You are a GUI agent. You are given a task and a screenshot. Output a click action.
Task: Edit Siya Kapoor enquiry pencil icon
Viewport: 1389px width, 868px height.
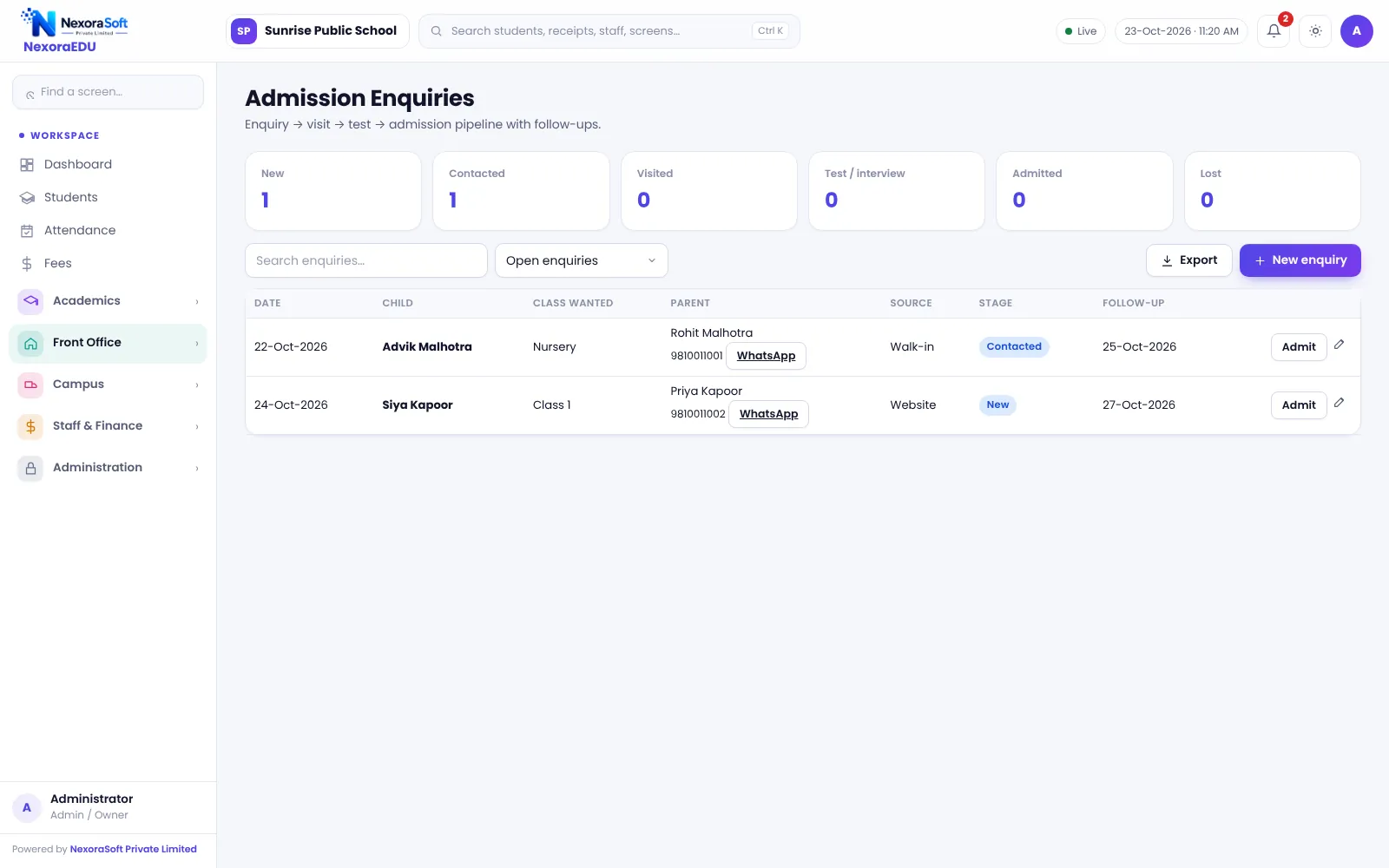pos(1340,403)
